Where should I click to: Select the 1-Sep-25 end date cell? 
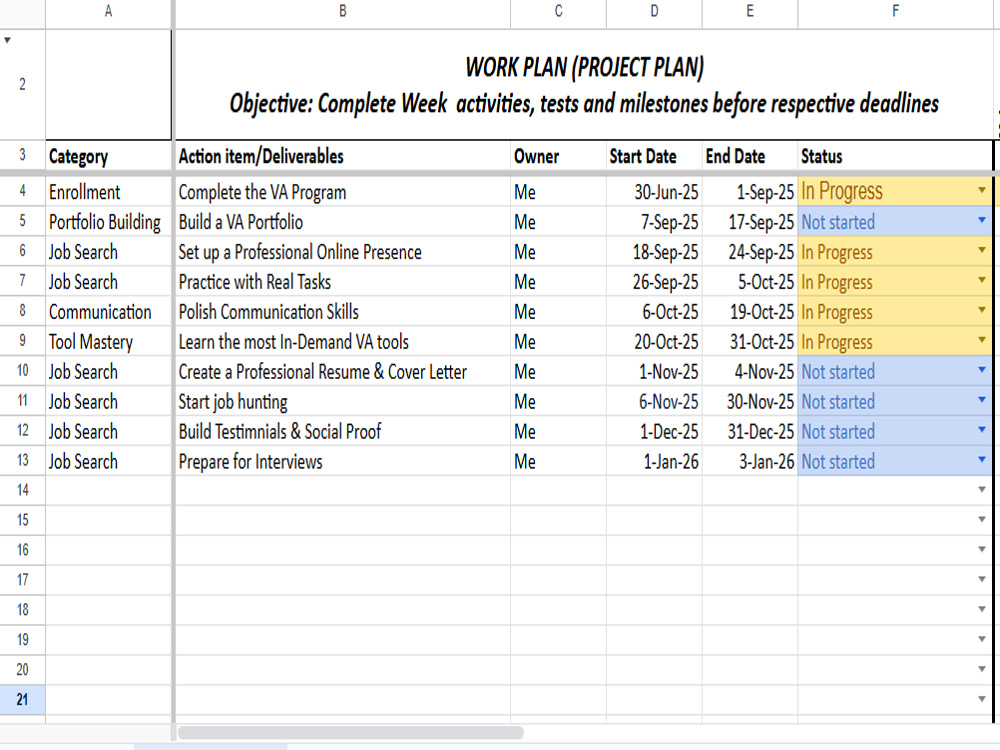coord(750,191)
